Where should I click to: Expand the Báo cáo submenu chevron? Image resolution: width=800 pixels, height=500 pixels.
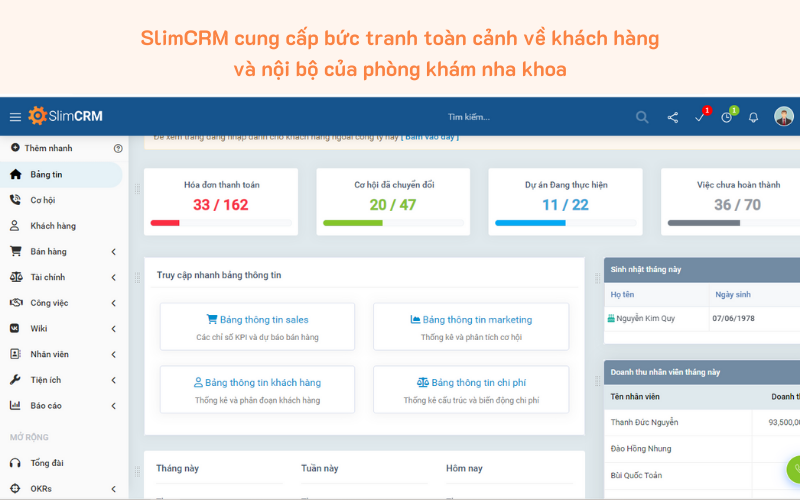113,406
